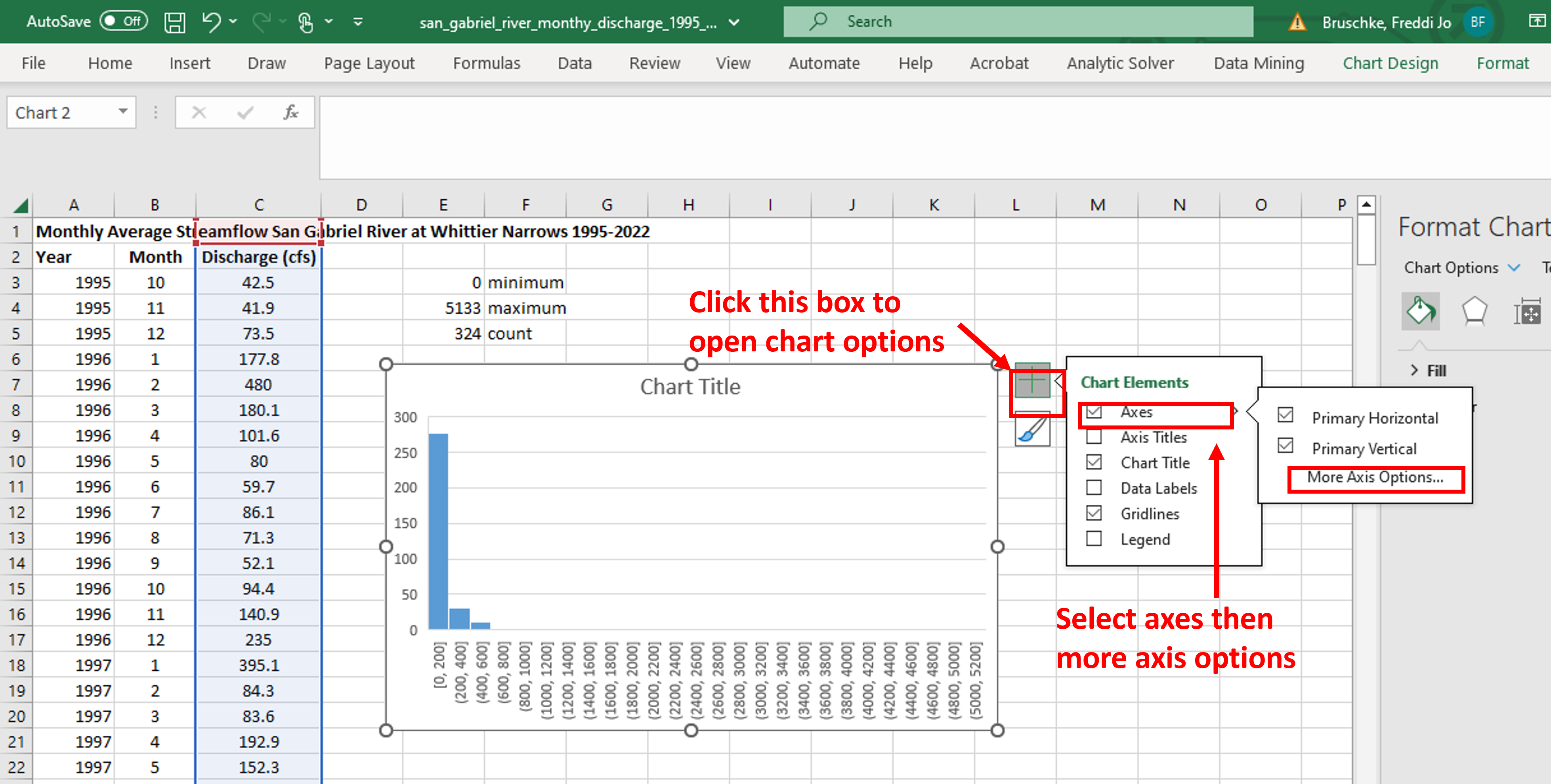
Task: Uncheck Primary Vertical axis checkbox
Action: point(1285,446)
